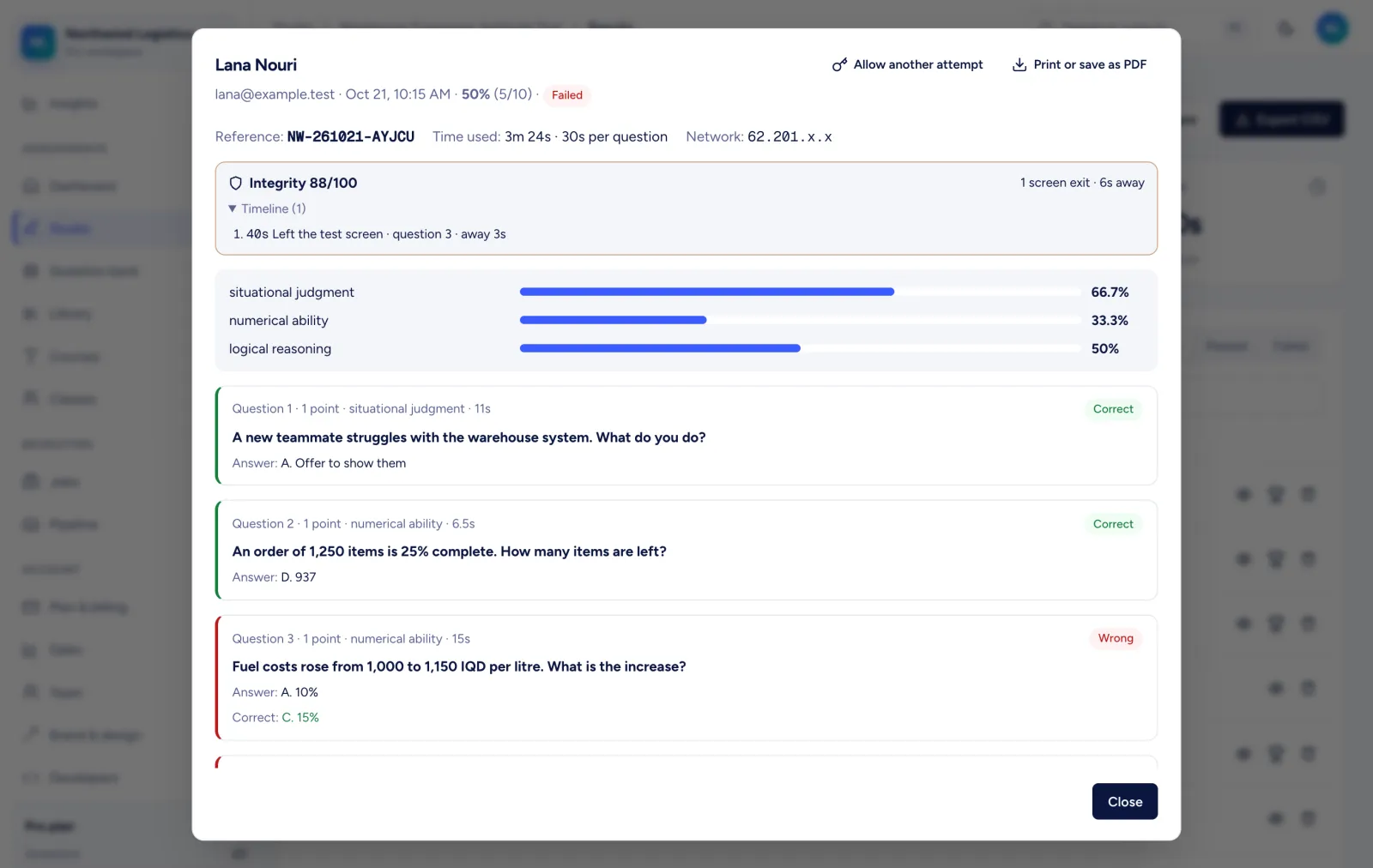Click the Correct badge on Question 1
1373x868 pixels.
coord(1113,409)
